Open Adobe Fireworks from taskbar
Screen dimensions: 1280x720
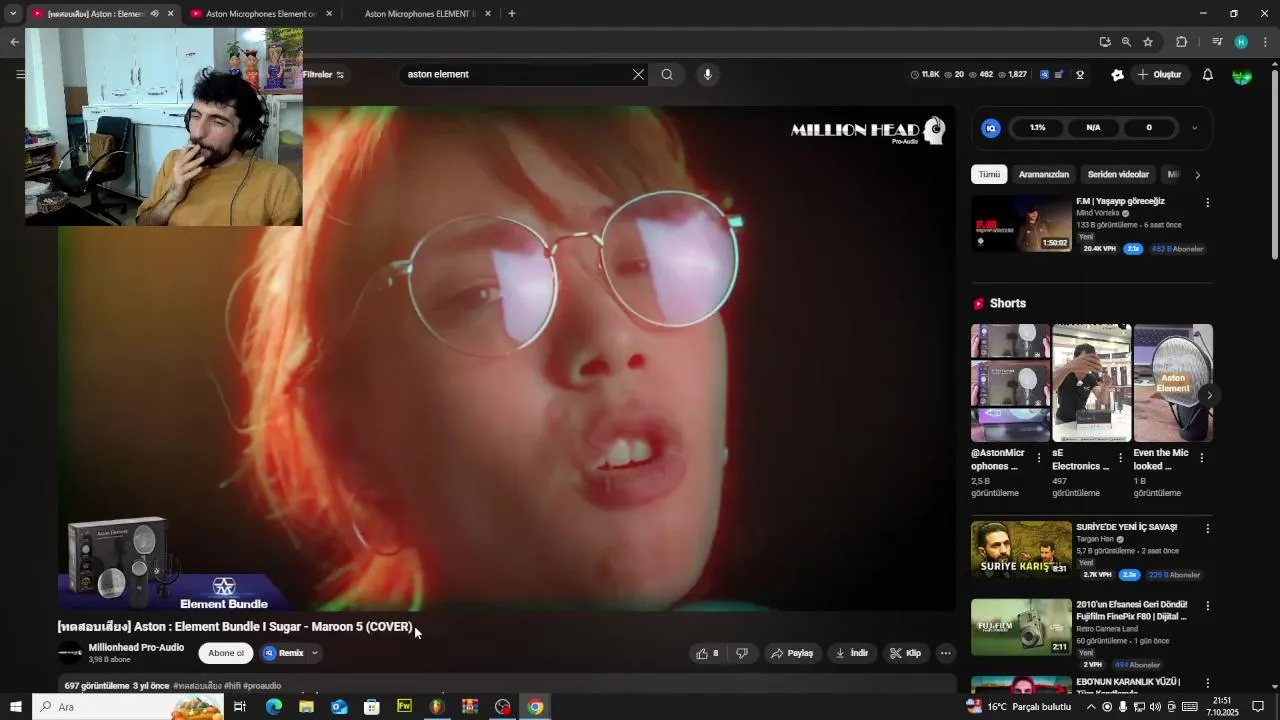pyautogui.click(x=404, y=707)
